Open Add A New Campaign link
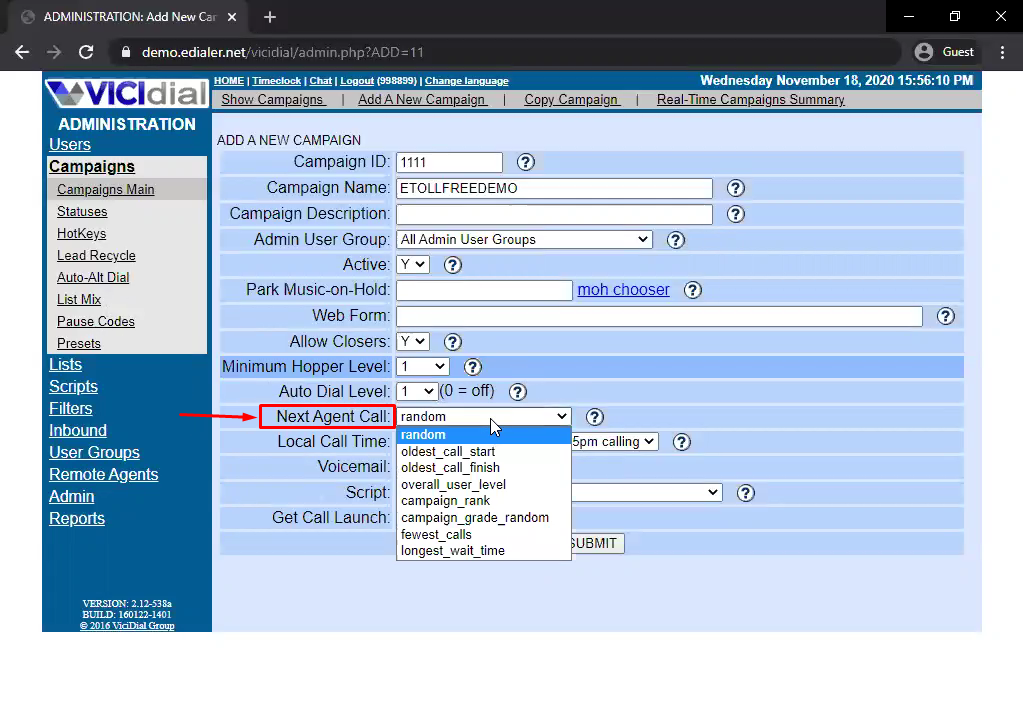The width and height of the screenshot is (1023, 727). pyautogui.click(x=422, y=100)
